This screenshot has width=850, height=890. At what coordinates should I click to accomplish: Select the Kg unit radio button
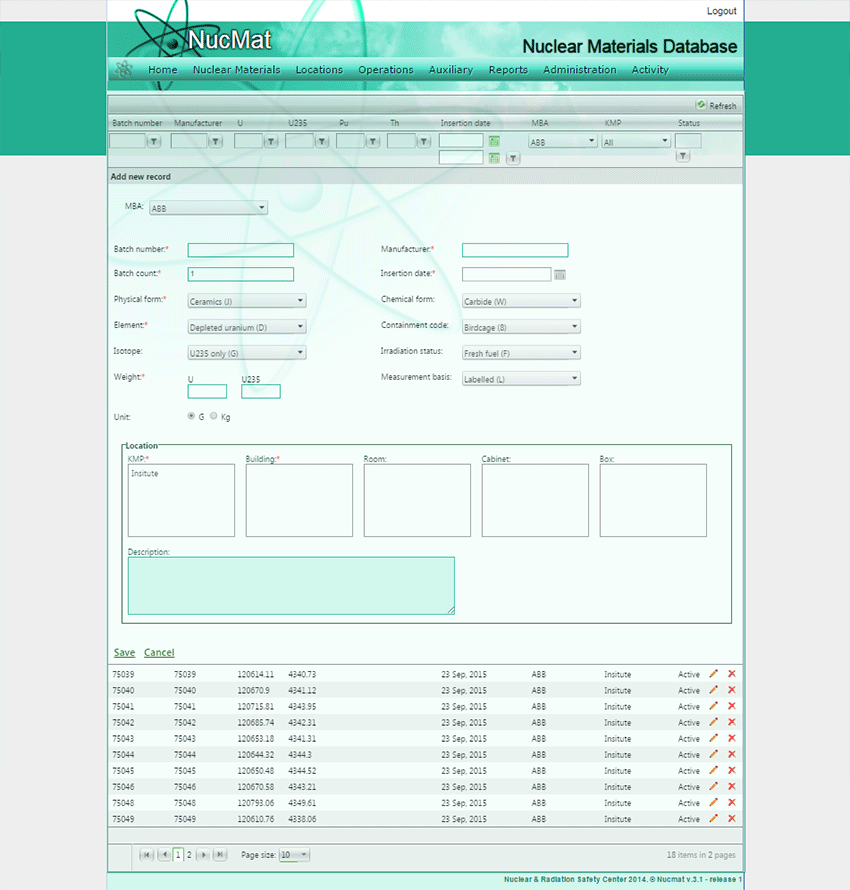point(214,416)
